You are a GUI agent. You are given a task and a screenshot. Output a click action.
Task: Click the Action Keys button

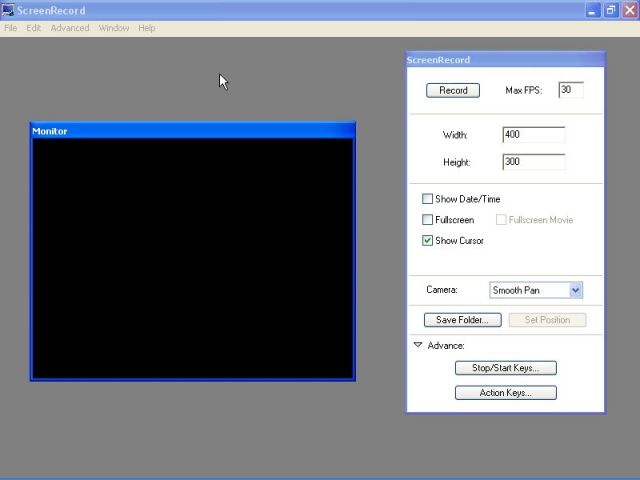506,393
